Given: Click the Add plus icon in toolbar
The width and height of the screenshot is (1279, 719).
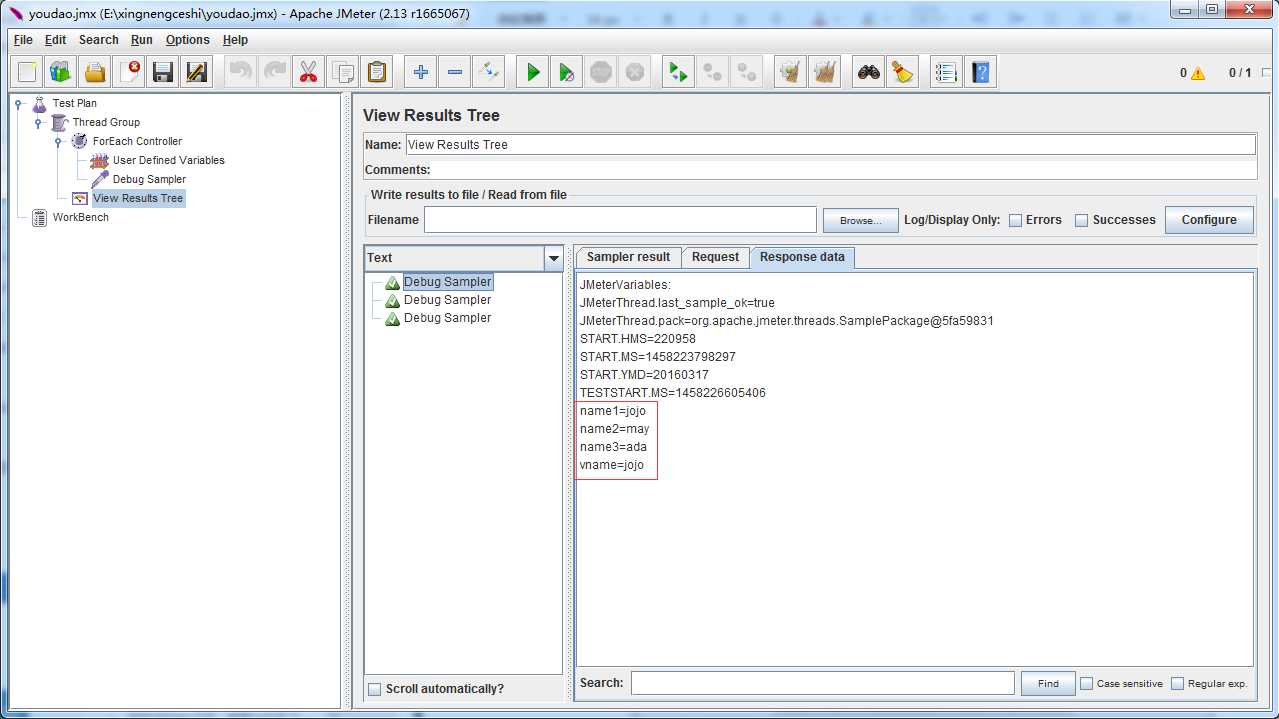Looking at the screenshot, I should point(421,72).
